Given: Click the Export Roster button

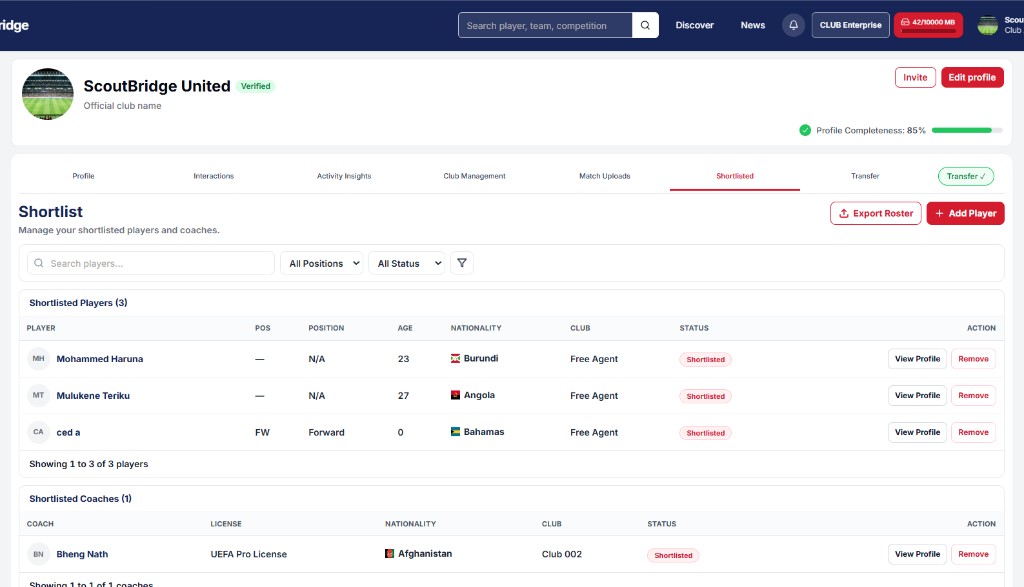Looking at the screenshot, I should (x=876, y=214).
